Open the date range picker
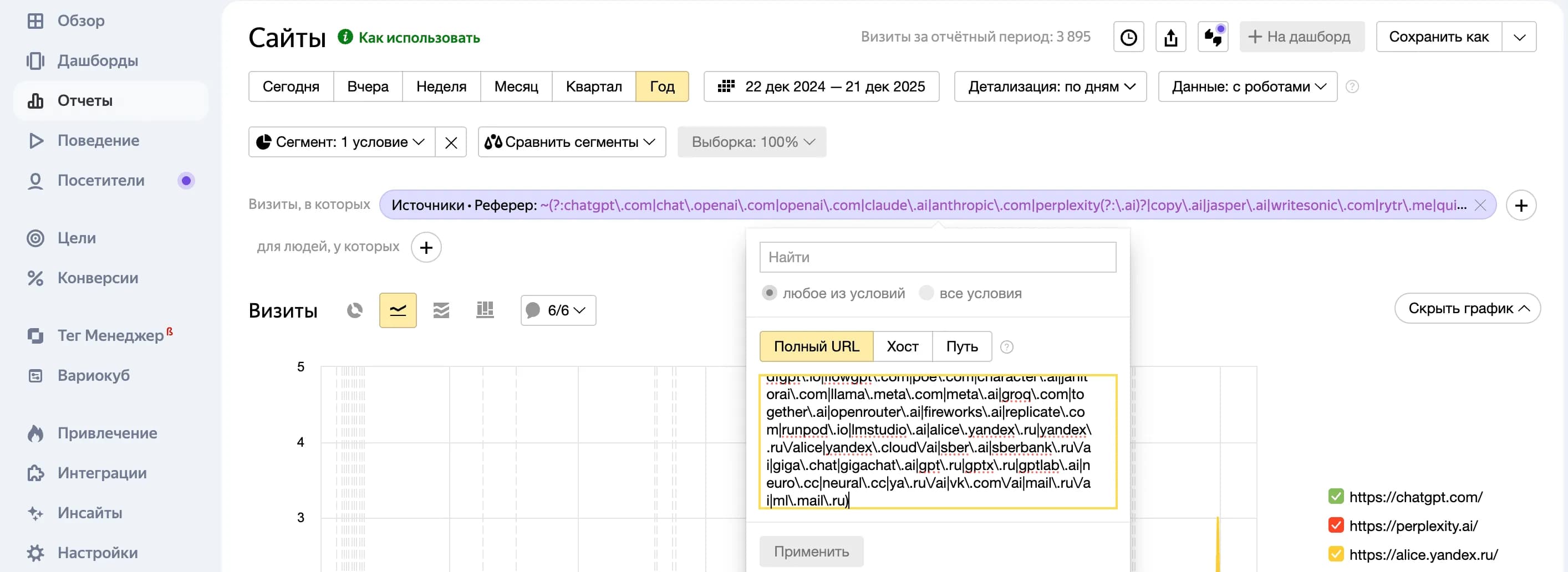 [821, 87]
